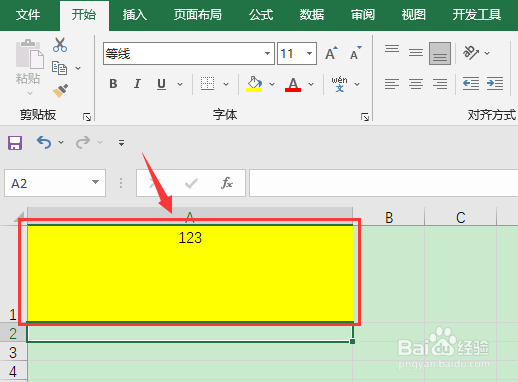The image size is (518, 382).
Task: Open font color dropdown arrow
Action: click(311, 84)
